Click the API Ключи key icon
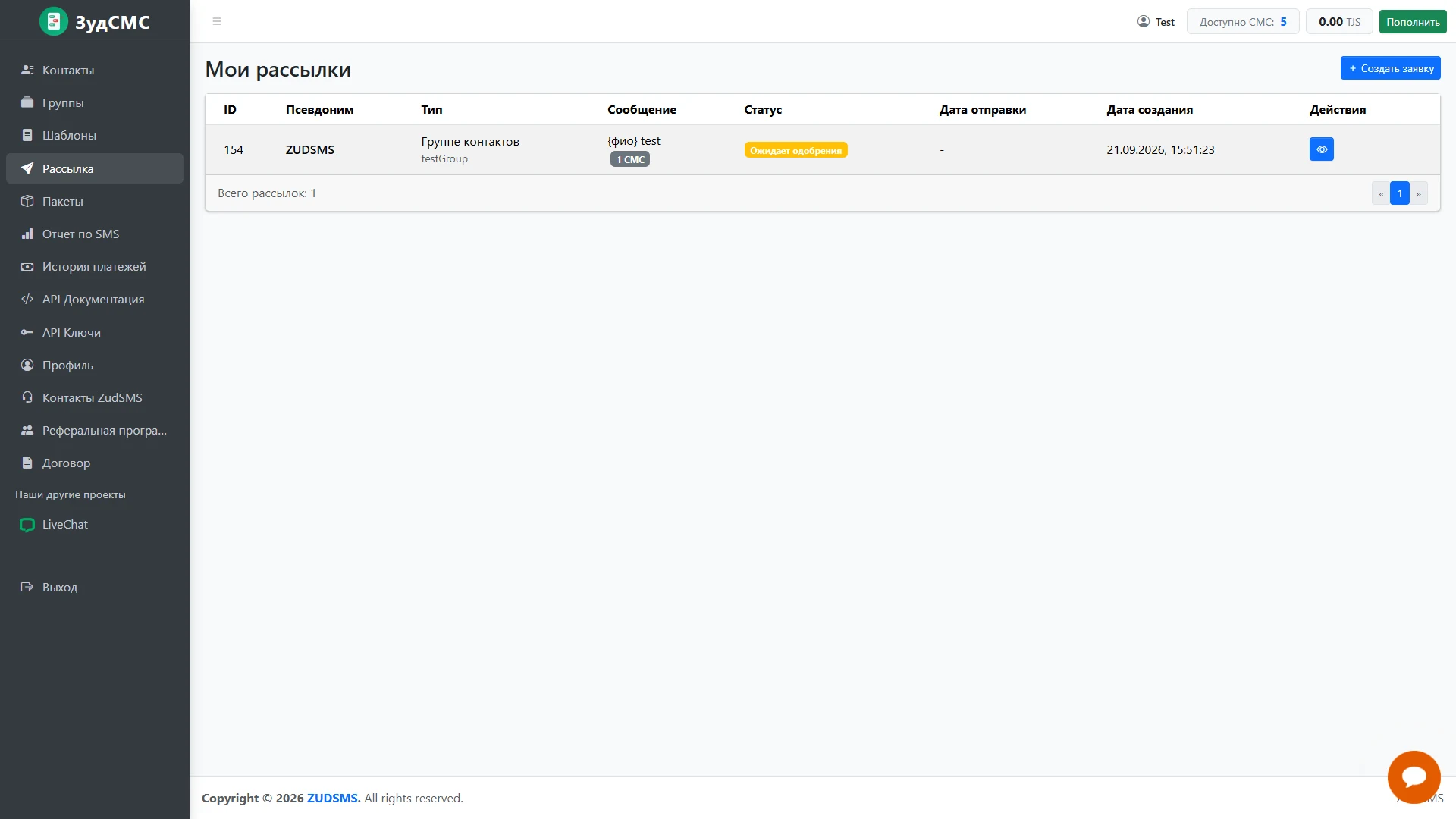The height and width of the screenshot is (819, 1456). coord(27,332)
